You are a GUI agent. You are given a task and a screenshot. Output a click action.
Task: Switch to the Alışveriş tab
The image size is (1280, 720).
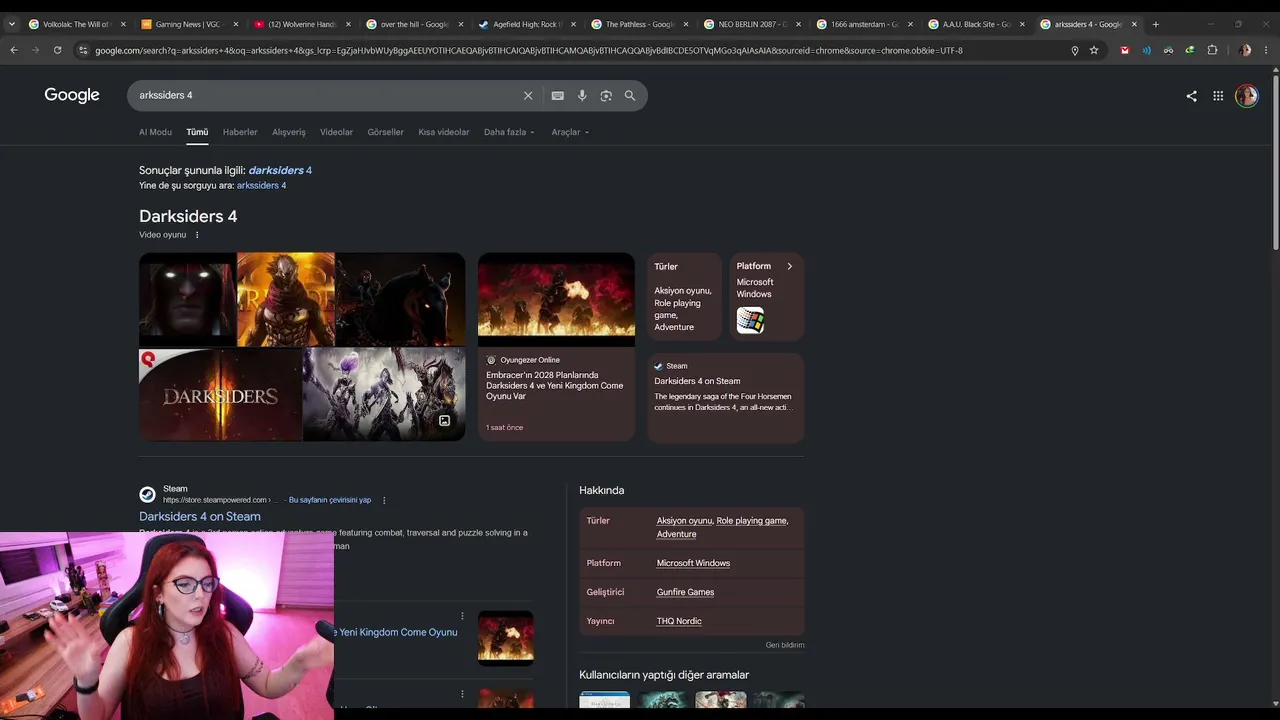(289, 132)
